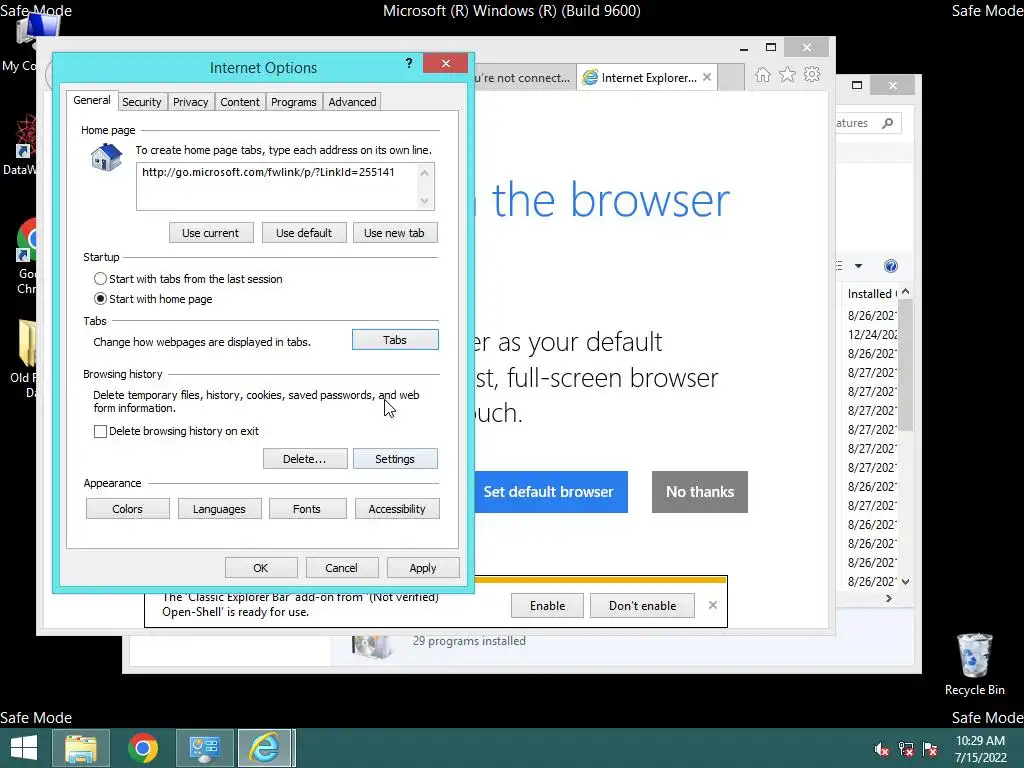This screenshot has height=768, width=1024.
Task: Click the home page house icon
Action: coord(106,159)
